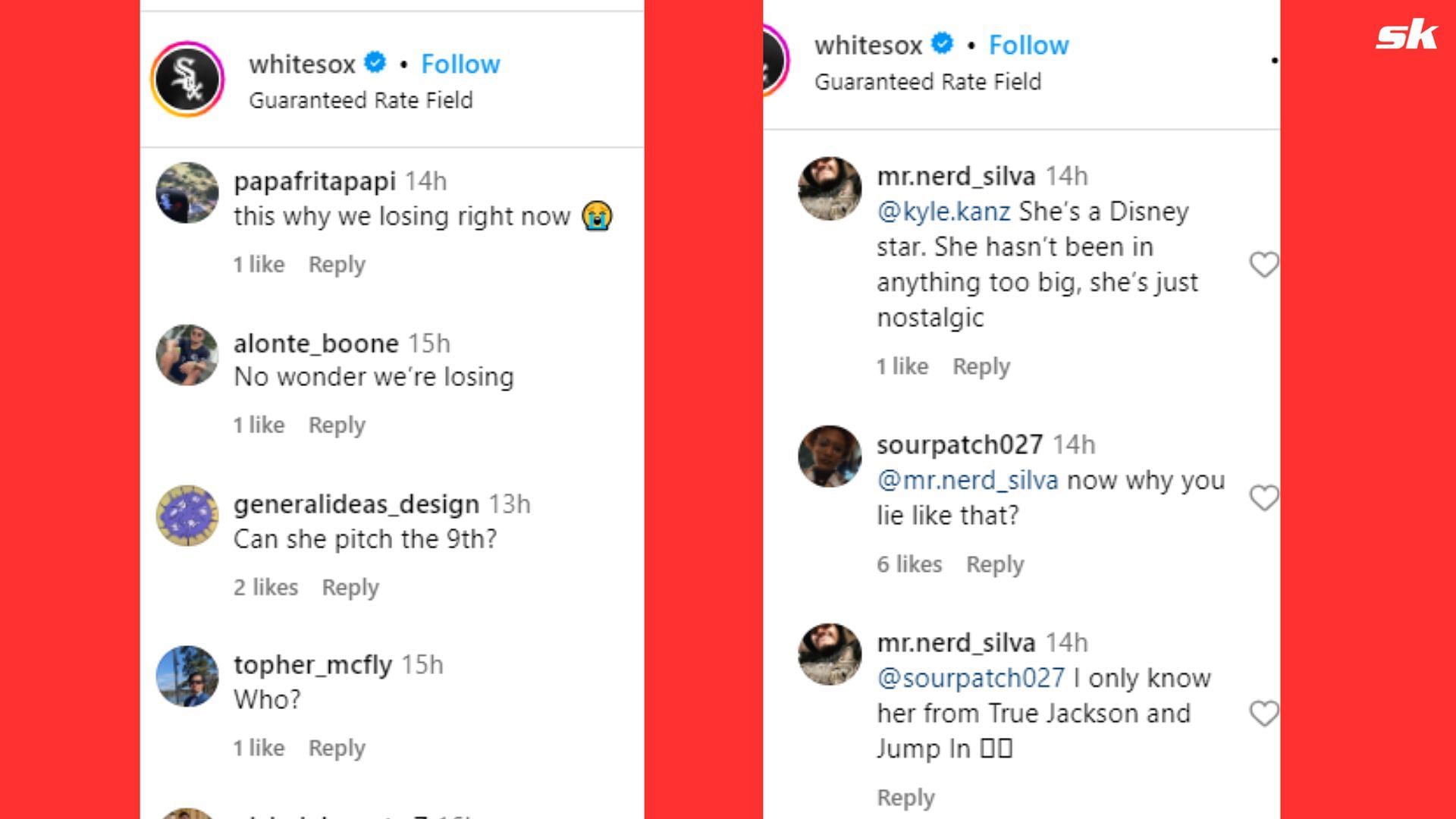Screen dimensions: 1456x819
Task: Open alonte_boone's avatar
Action: pyautogui.click(x=187, y=355)
